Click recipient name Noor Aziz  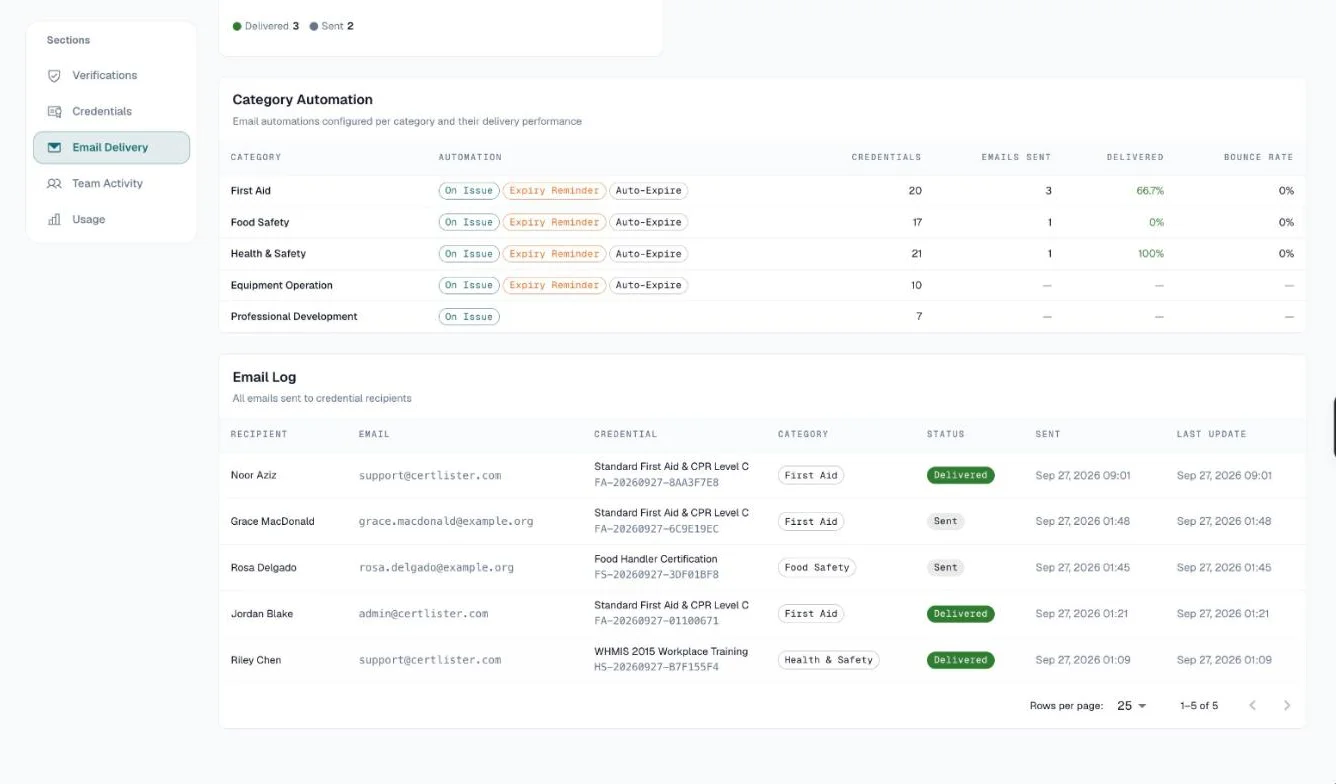point(254,475)
